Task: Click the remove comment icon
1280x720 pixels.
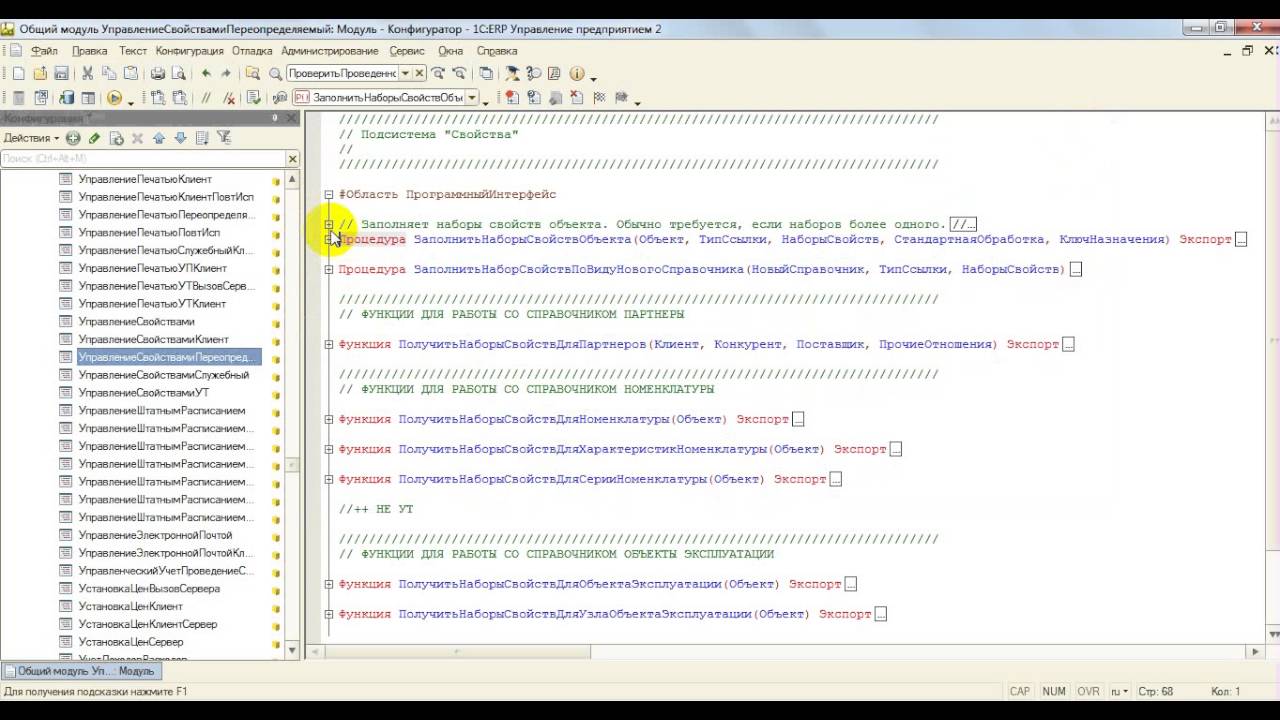Action: (x=229, y=98)
